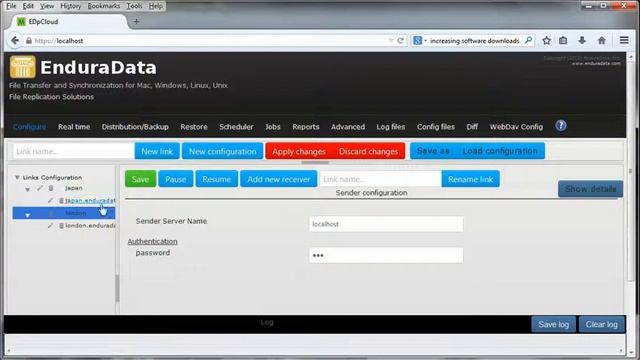The height and width of the screenshot is (360, 640).
Task: Open the Firefox hamburger menu
Action: click(624, 40)
